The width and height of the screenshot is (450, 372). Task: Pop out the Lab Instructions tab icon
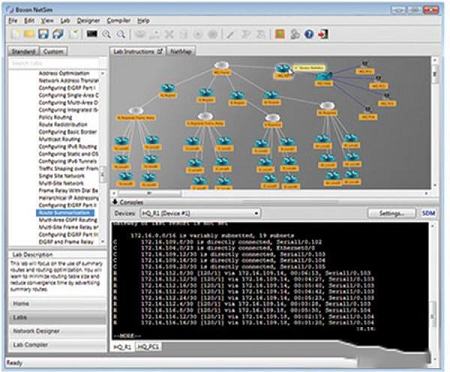click(x=160, y=51)
